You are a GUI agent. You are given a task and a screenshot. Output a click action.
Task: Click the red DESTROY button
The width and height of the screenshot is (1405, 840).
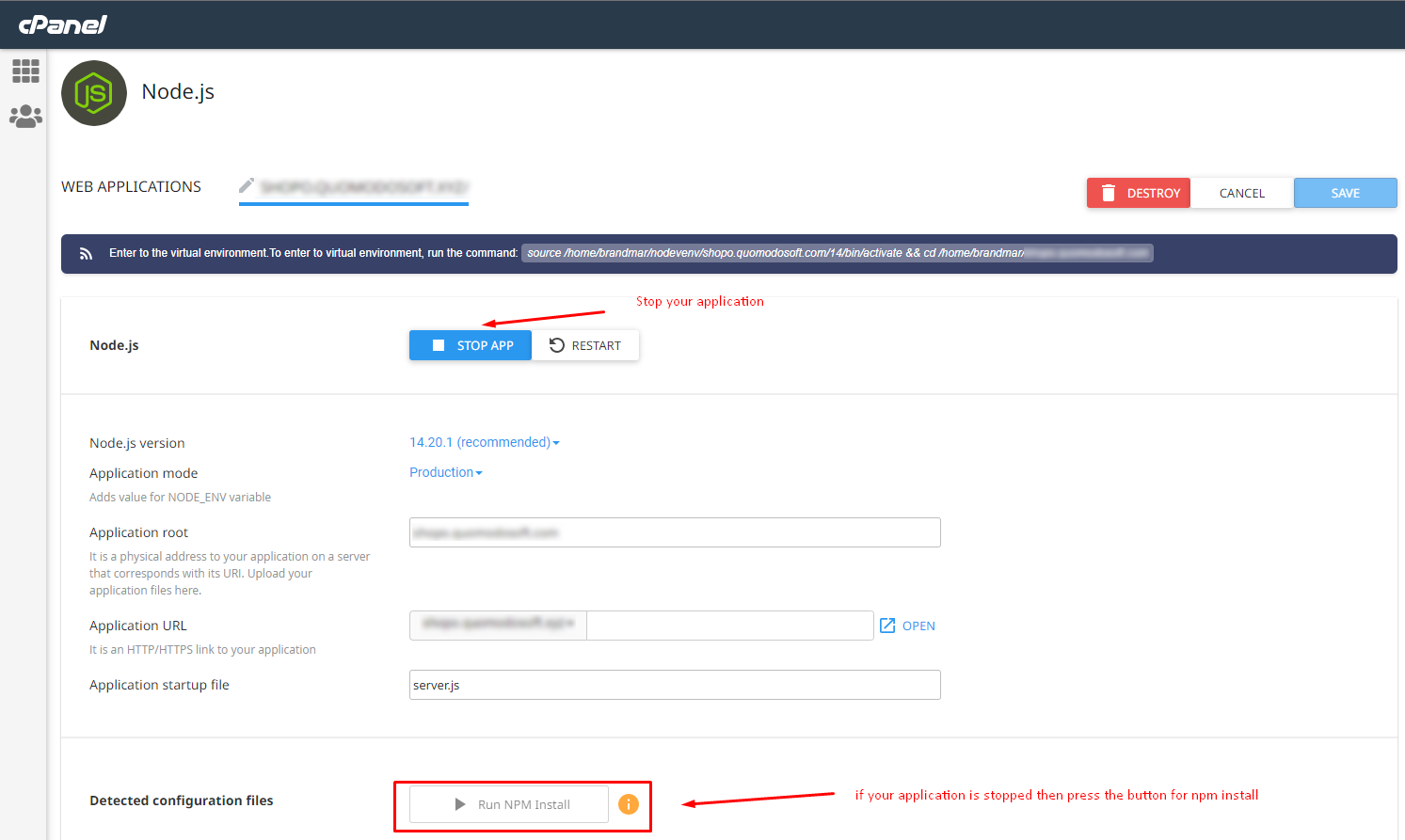tap(1139, 193)
